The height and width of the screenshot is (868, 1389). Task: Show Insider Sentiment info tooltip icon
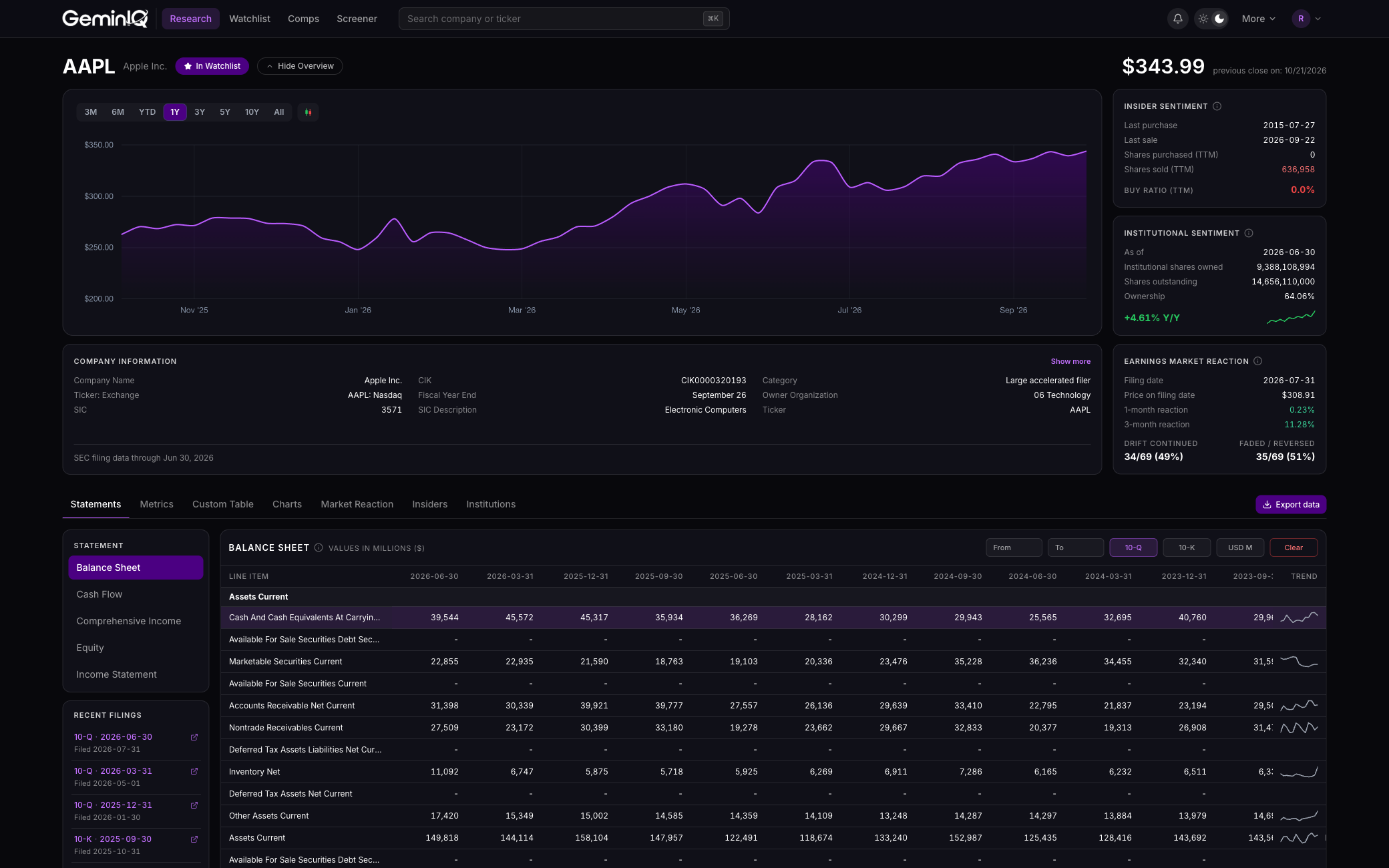point(1217,106)
